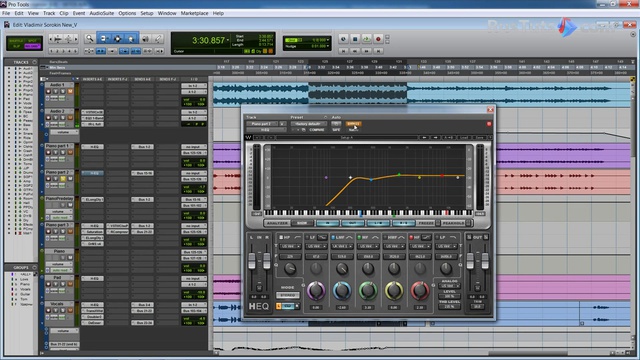Screen dimensions: 640x360
Task: Open the Analog type dropdown
Action: click(449, 286)
